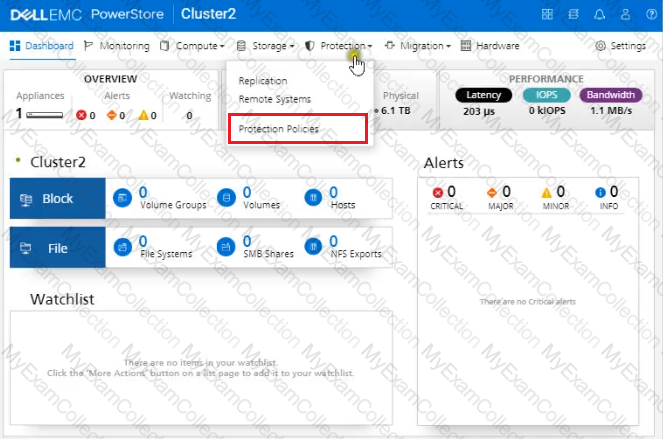Open the help question mark icon
The width and height of the screenshot is (663, 439).
coord(649,15)
